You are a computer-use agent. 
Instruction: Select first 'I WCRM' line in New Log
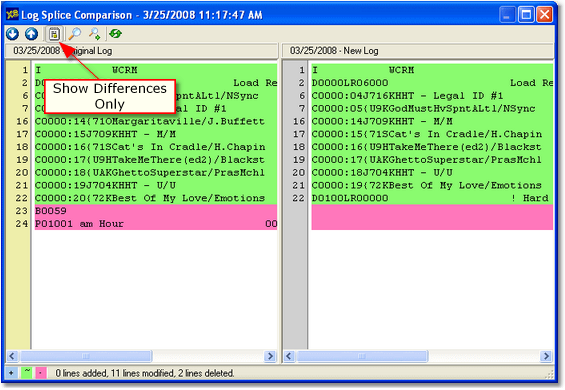(432, 70)
